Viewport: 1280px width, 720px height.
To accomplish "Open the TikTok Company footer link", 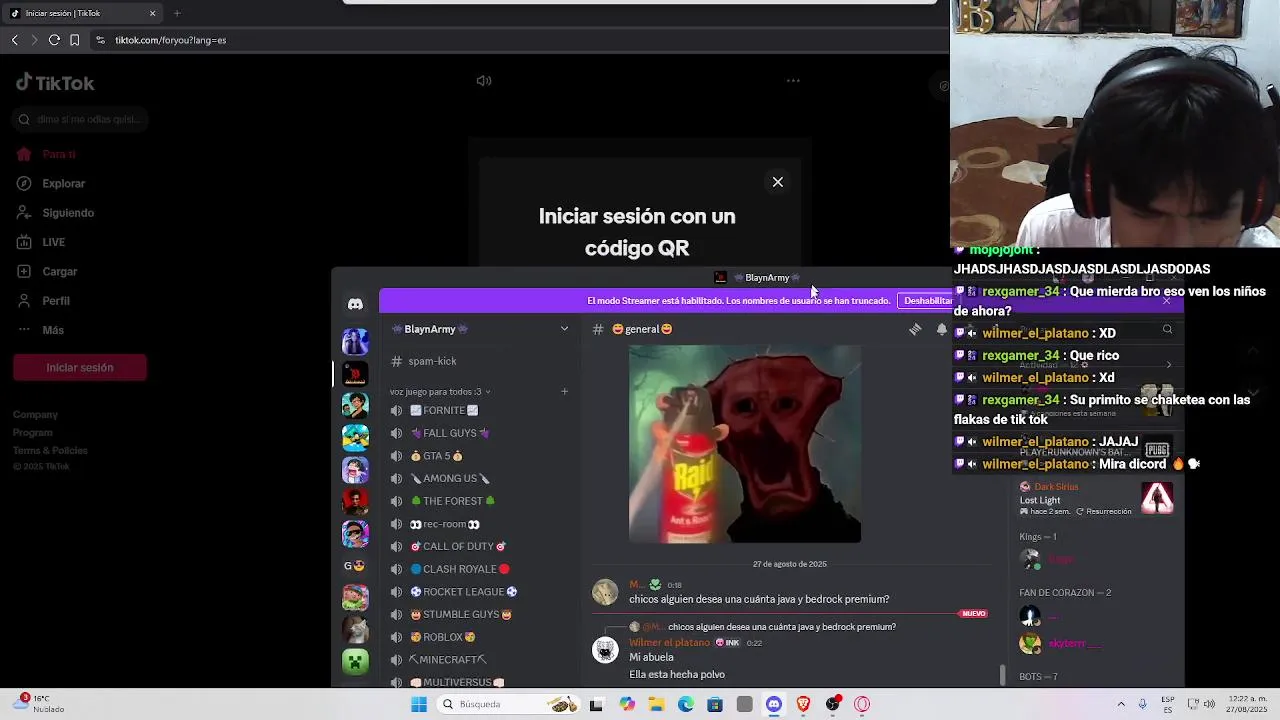I will click(x=35, y=414).
